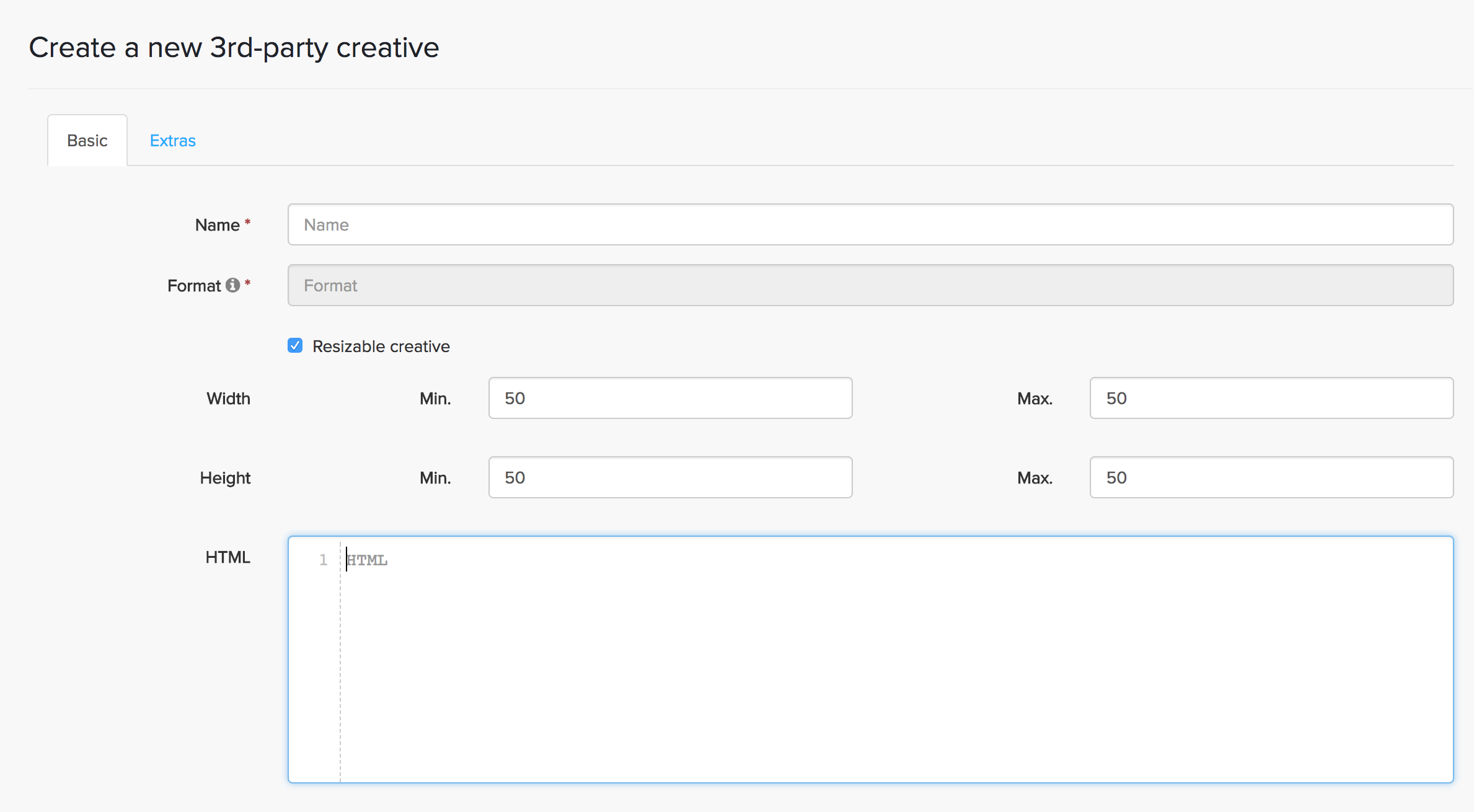Click the HTML field label
1474x812 pixels.
[x=227, y=557]
